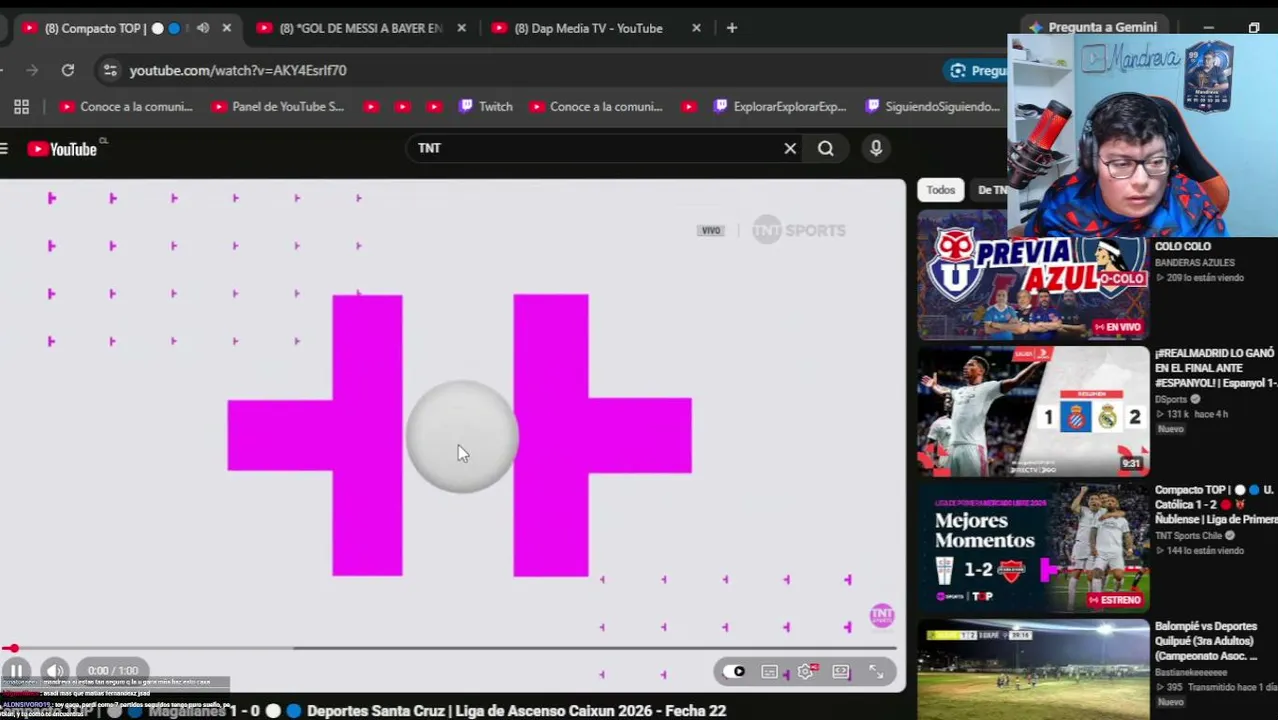The width and height of the screenshot is (1278, 720).
Task: Toggle subtitles in the player
Action: [769, 672]
